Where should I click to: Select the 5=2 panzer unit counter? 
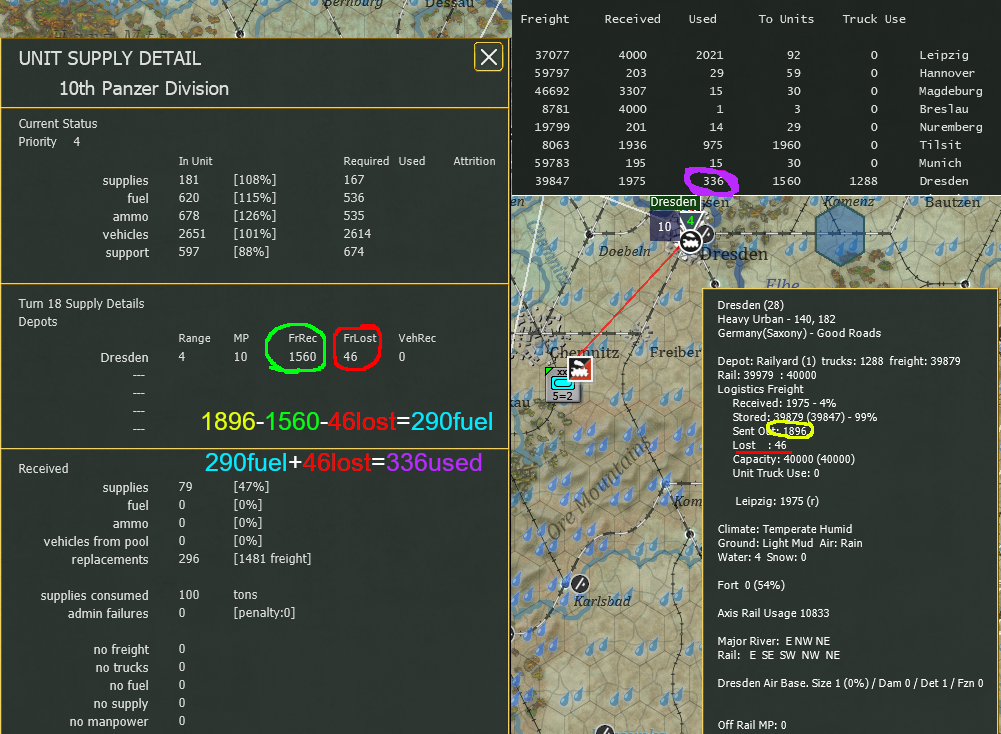click(x=562, y=385)
